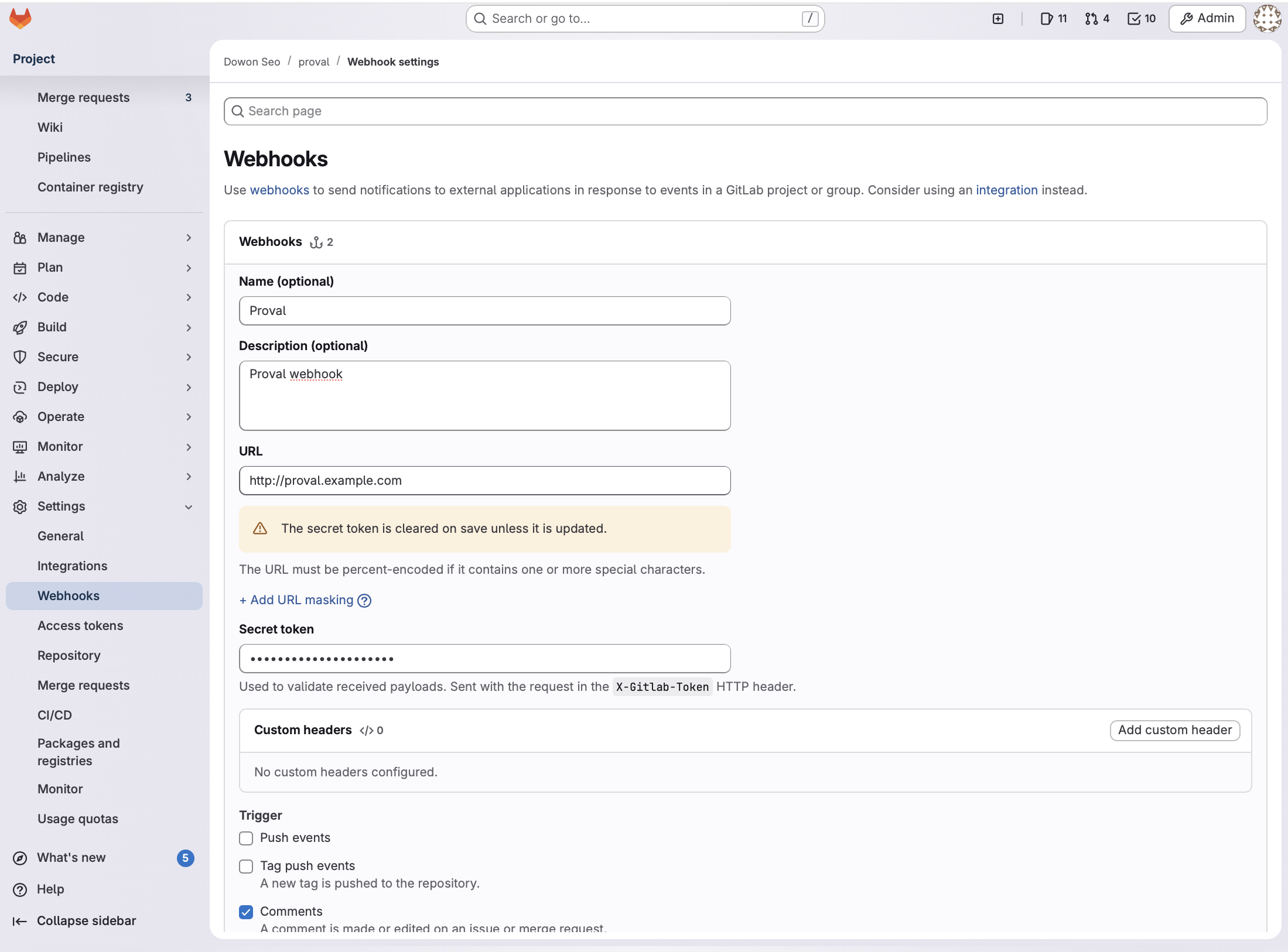1288x952 pixels.
Task: Click the slash shortcut key badge
Action: [x=810, y=19]
